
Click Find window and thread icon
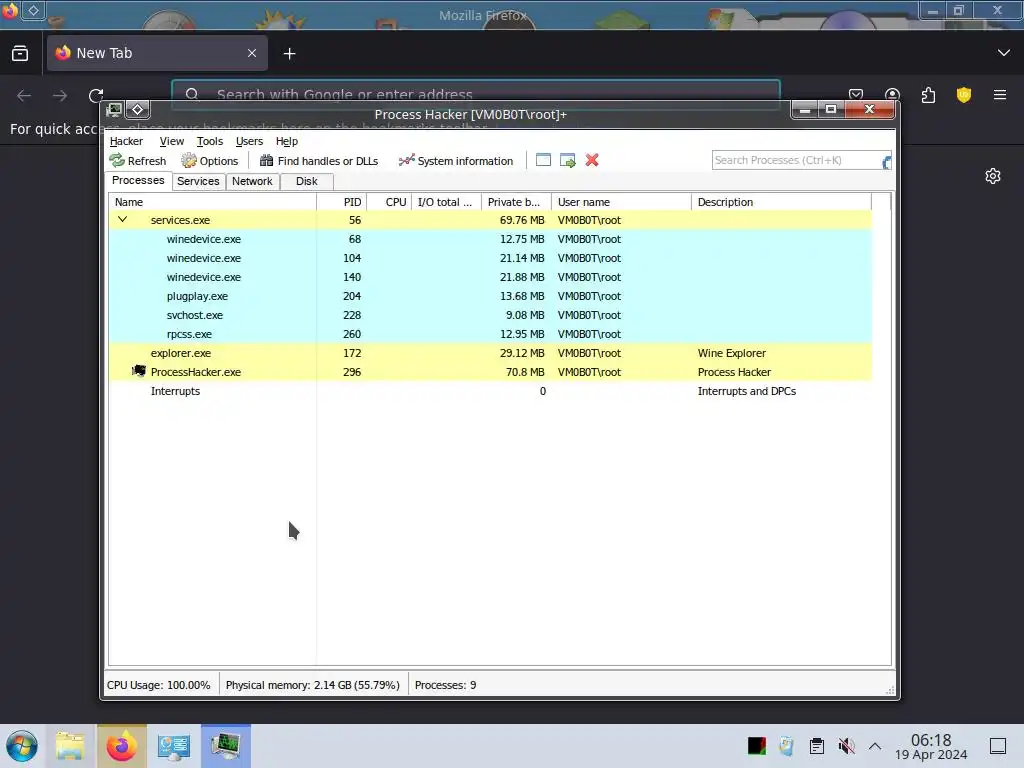point(568,160)
